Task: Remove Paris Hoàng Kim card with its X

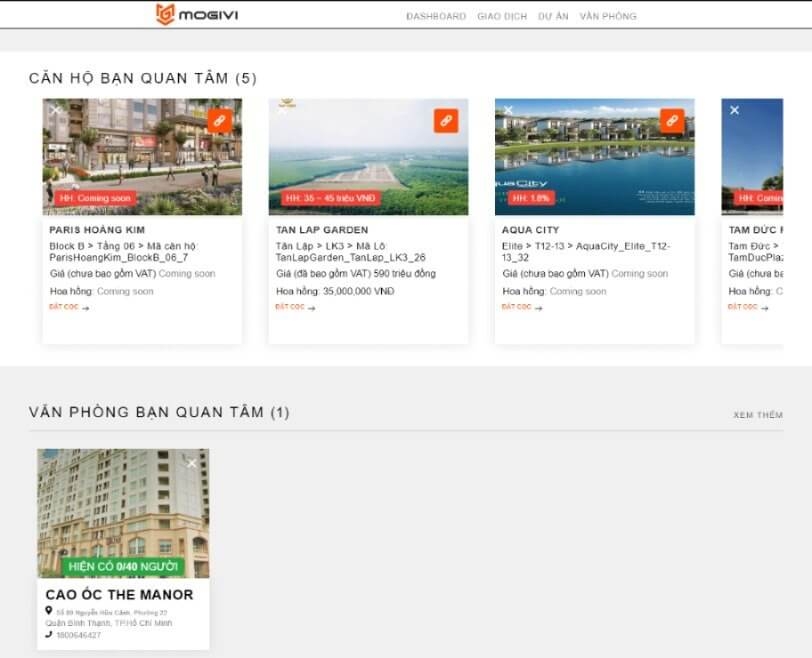Action: click(x=56, y=110)
